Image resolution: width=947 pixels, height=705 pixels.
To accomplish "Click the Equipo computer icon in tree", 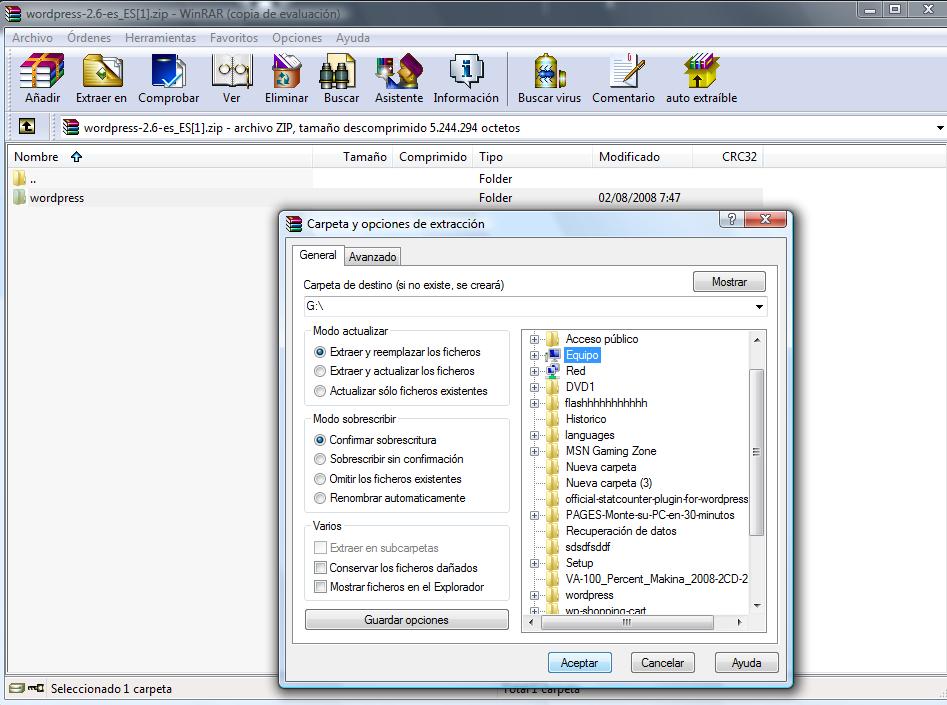I will pyautogui.click(x=553, y=355).
